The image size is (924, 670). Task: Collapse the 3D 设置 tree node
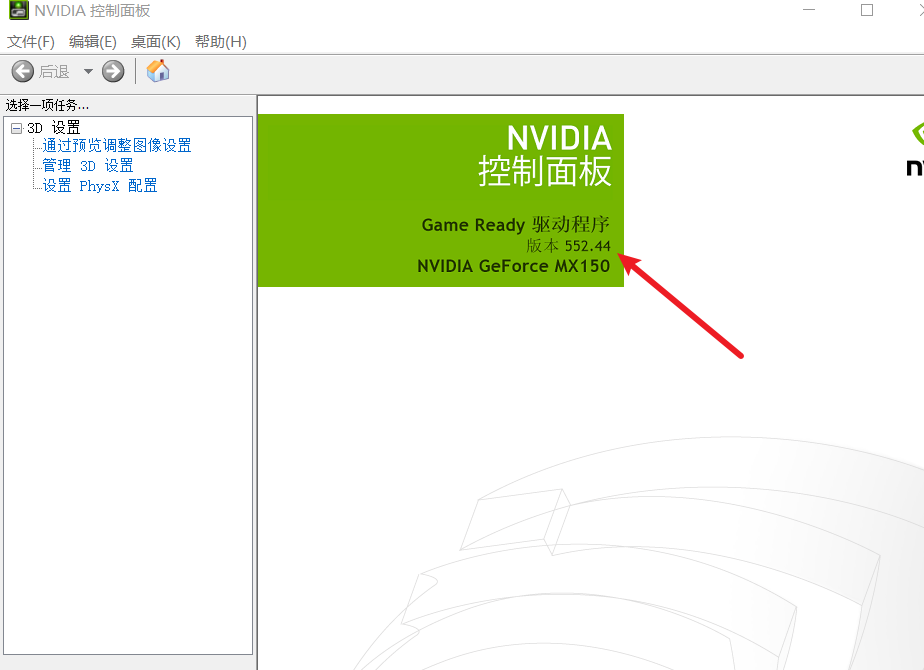coord(16,128)
